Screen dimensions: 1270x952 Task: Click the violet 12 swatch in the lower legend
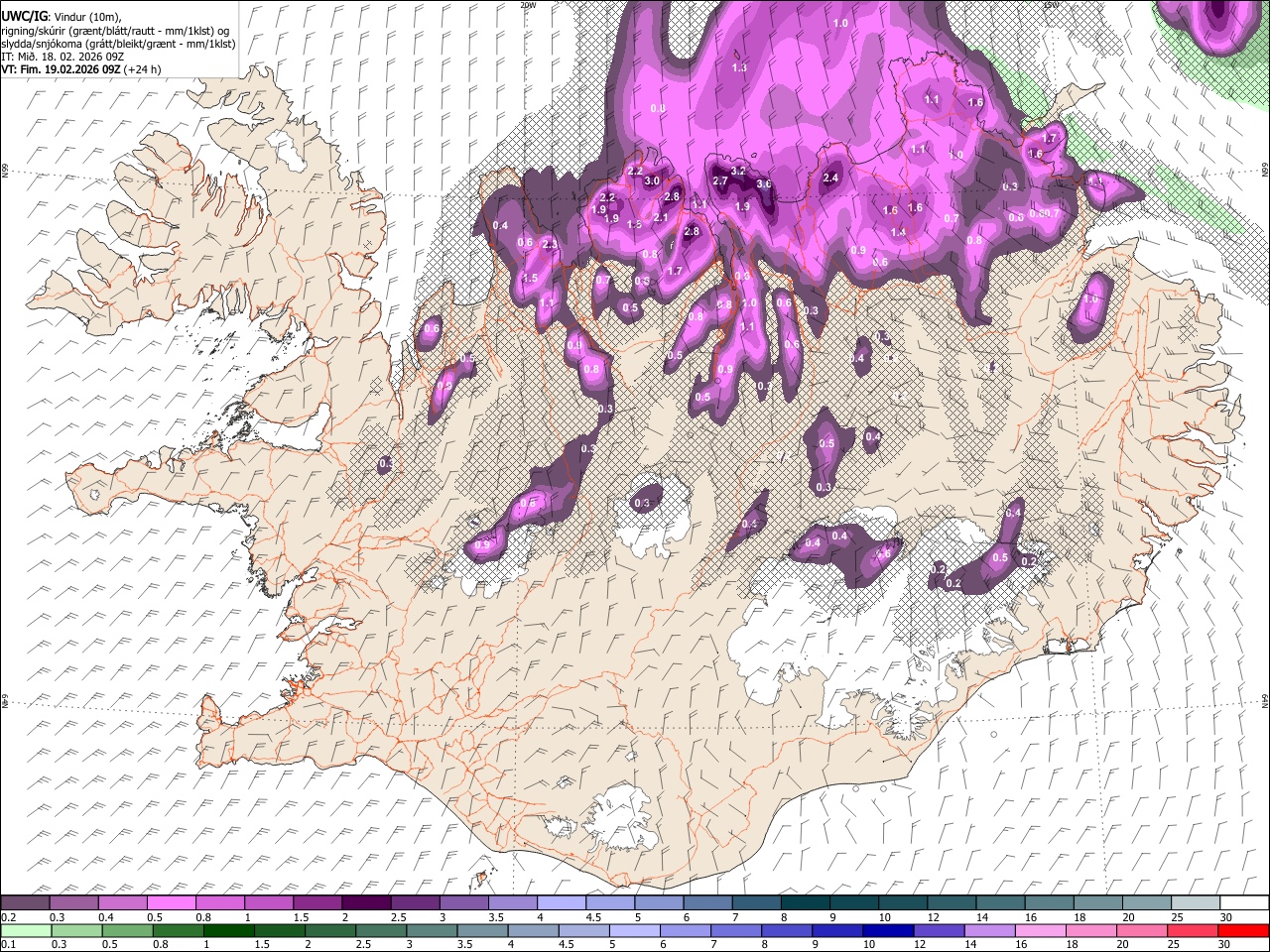[x=938, y=931]
